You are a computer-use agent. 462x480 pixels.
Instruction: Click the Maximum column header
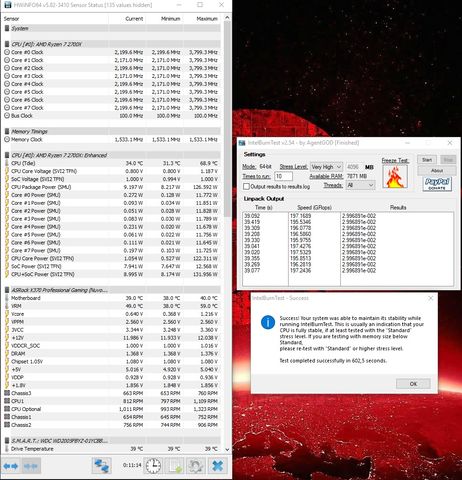tap(207, 19)
